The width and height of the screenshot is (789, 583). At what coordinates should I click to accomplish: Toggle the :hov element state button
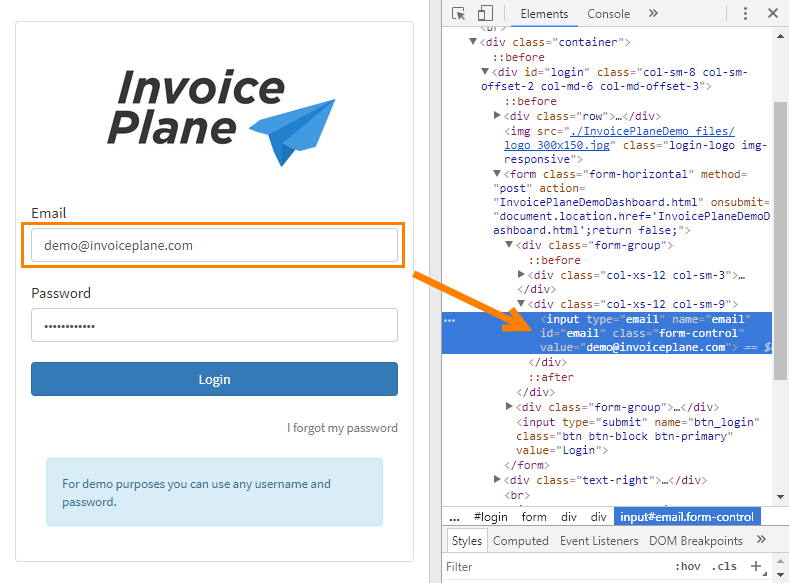(x=688, y=566)
